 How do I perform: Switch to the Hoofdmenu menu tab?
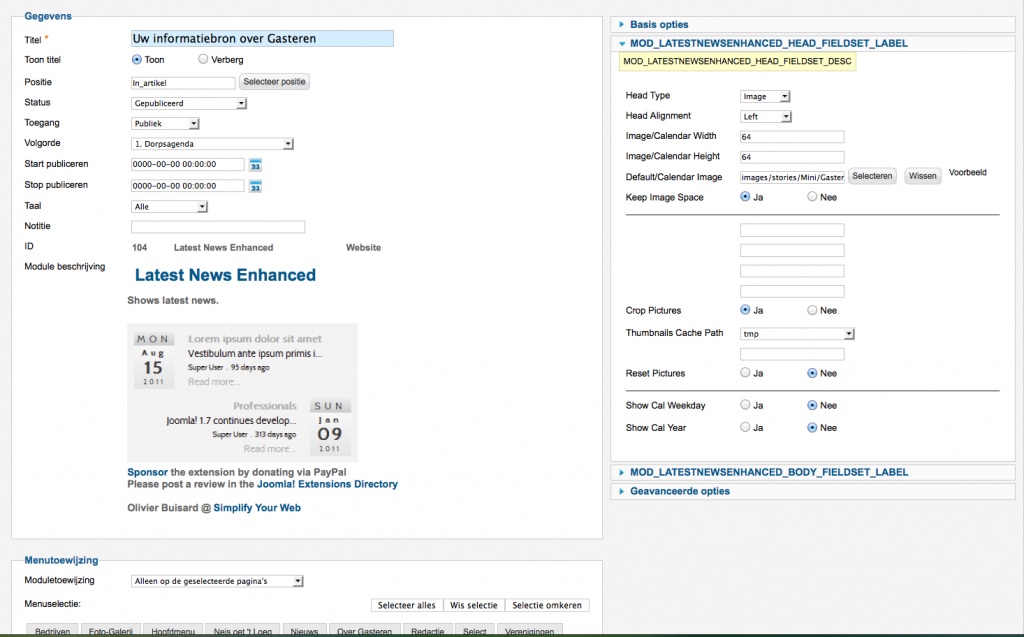click(173, 631)
